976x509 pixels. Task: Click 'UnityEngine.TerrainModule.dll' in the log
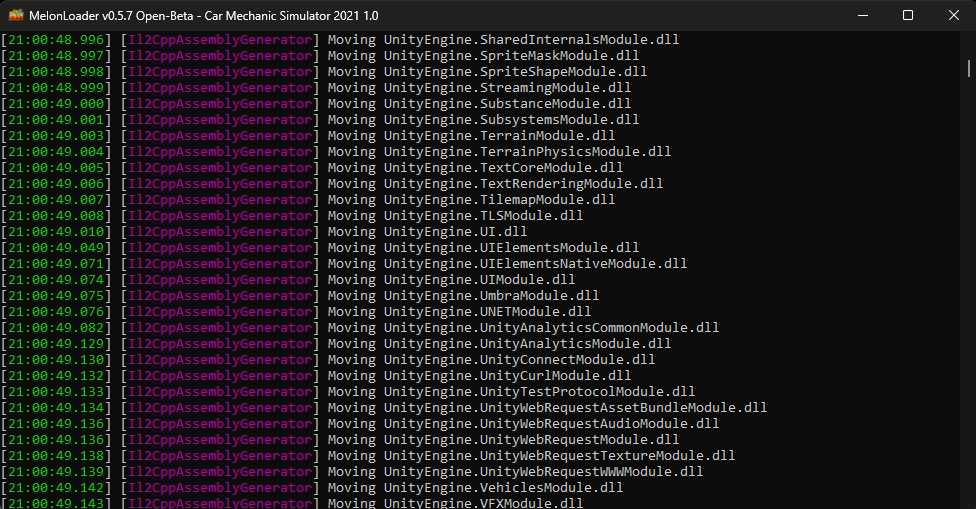(x=499, y=136)
